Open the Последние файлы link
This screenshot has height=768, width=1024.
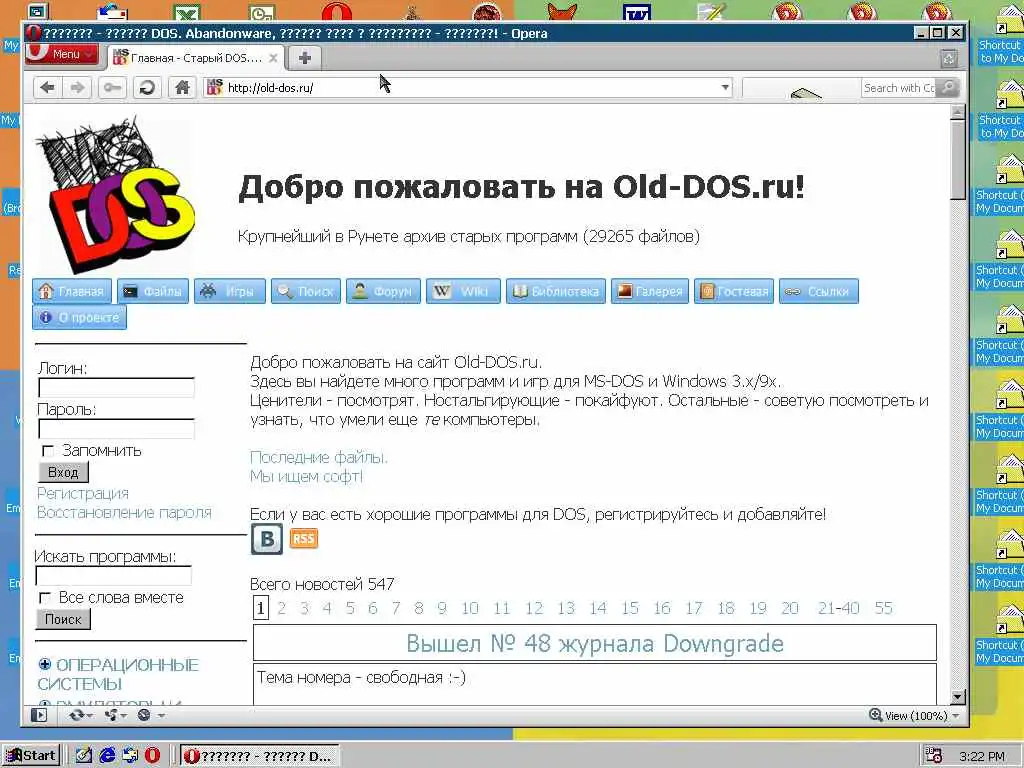click(319, 458)
